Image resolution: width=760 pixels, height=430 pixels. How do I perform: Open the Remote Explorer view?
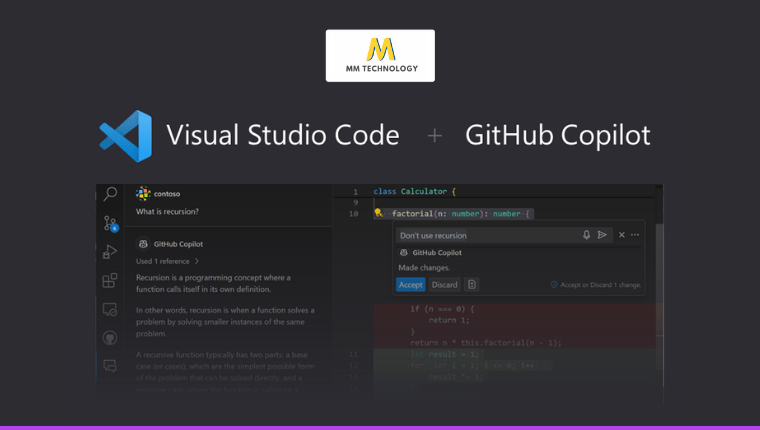[110, 309]
